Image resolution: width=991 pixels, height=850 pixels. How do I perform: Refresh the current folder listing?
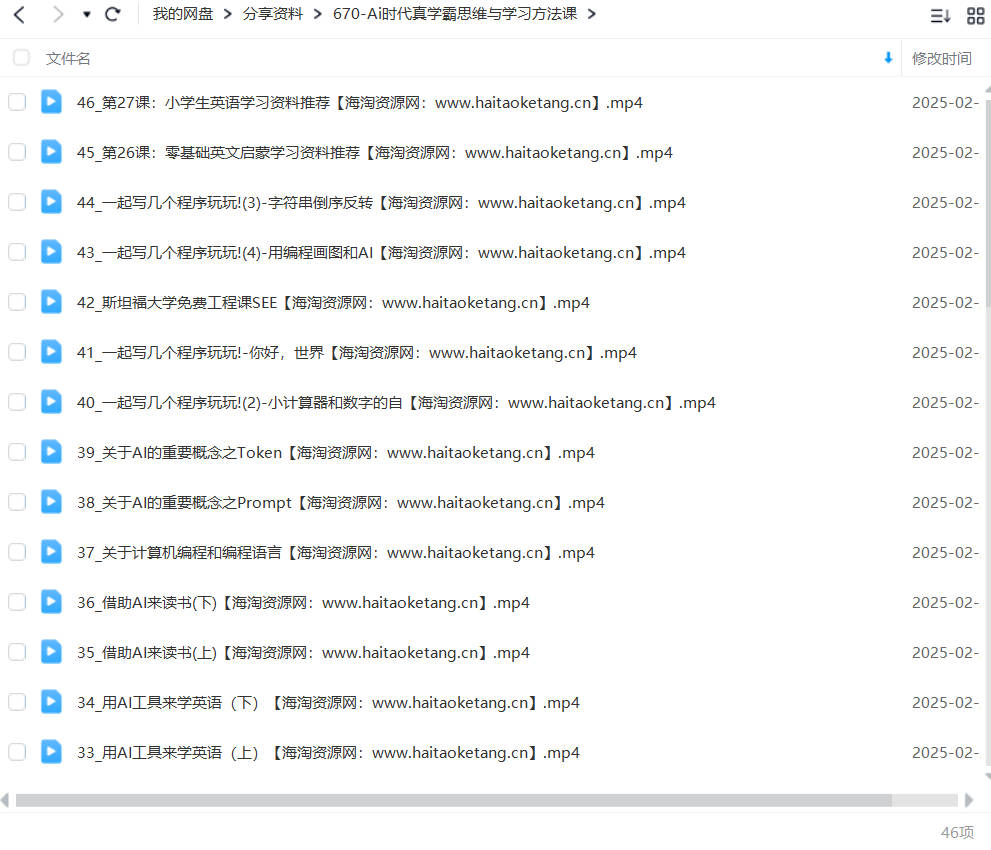pos(113,14)
